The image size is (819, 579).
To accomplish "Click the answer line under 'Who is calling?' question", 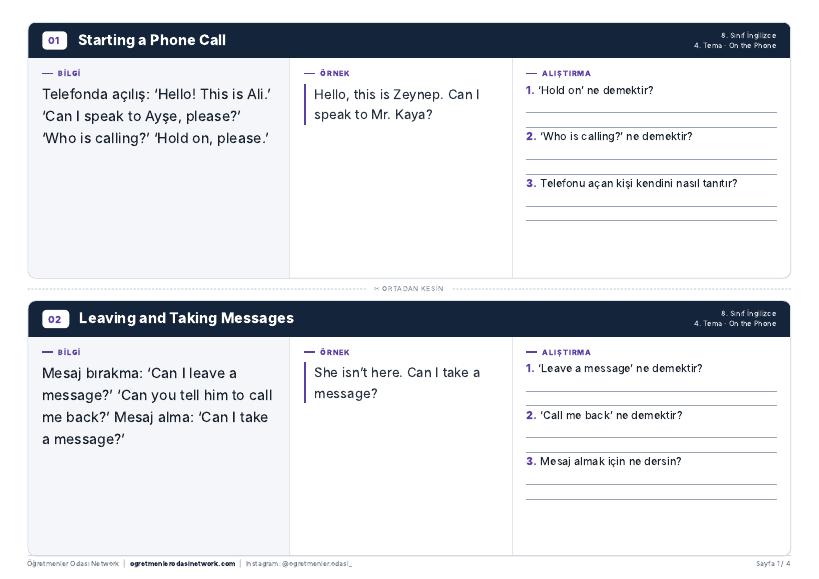I will click(651, 159).
